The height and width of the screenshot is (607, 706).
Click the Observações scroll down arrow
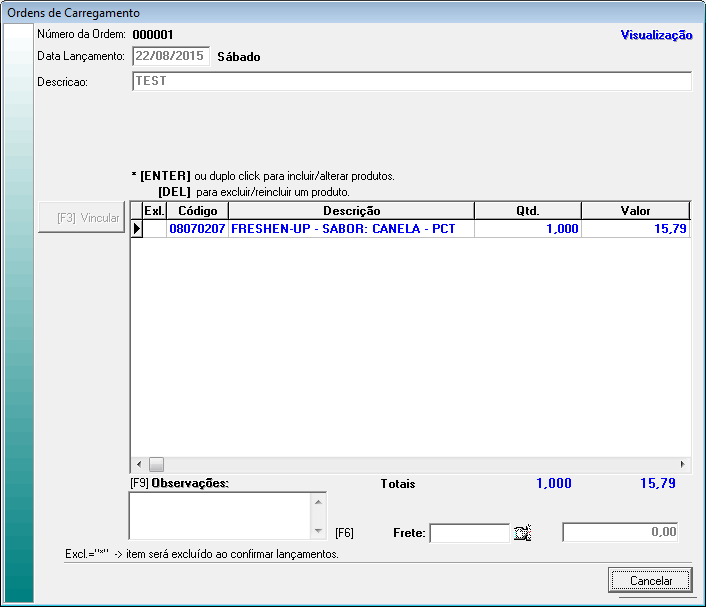(318, 531)
